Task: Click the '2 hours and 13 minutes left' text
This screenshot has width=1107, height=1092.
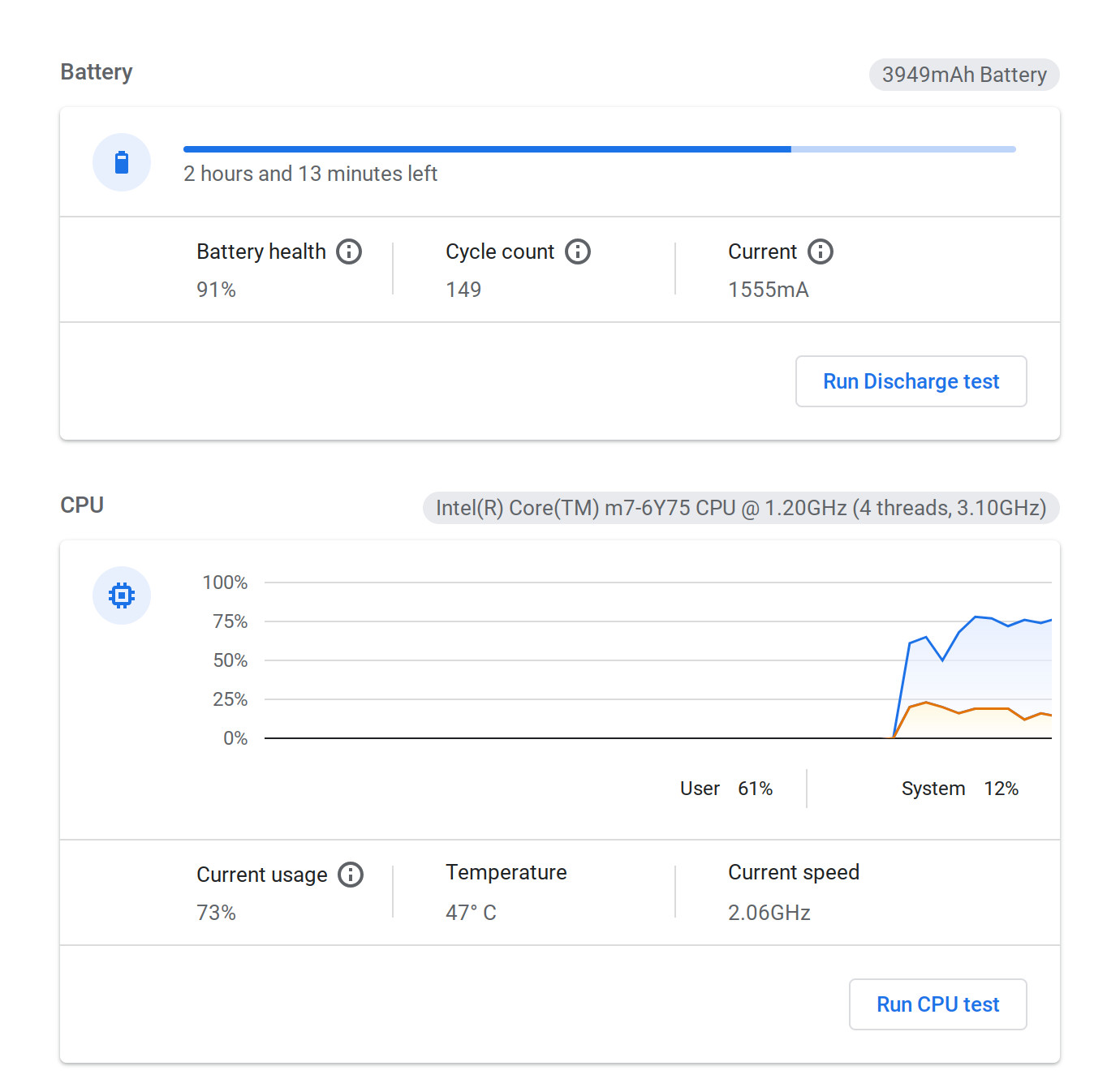Action: tap(310, 174)
